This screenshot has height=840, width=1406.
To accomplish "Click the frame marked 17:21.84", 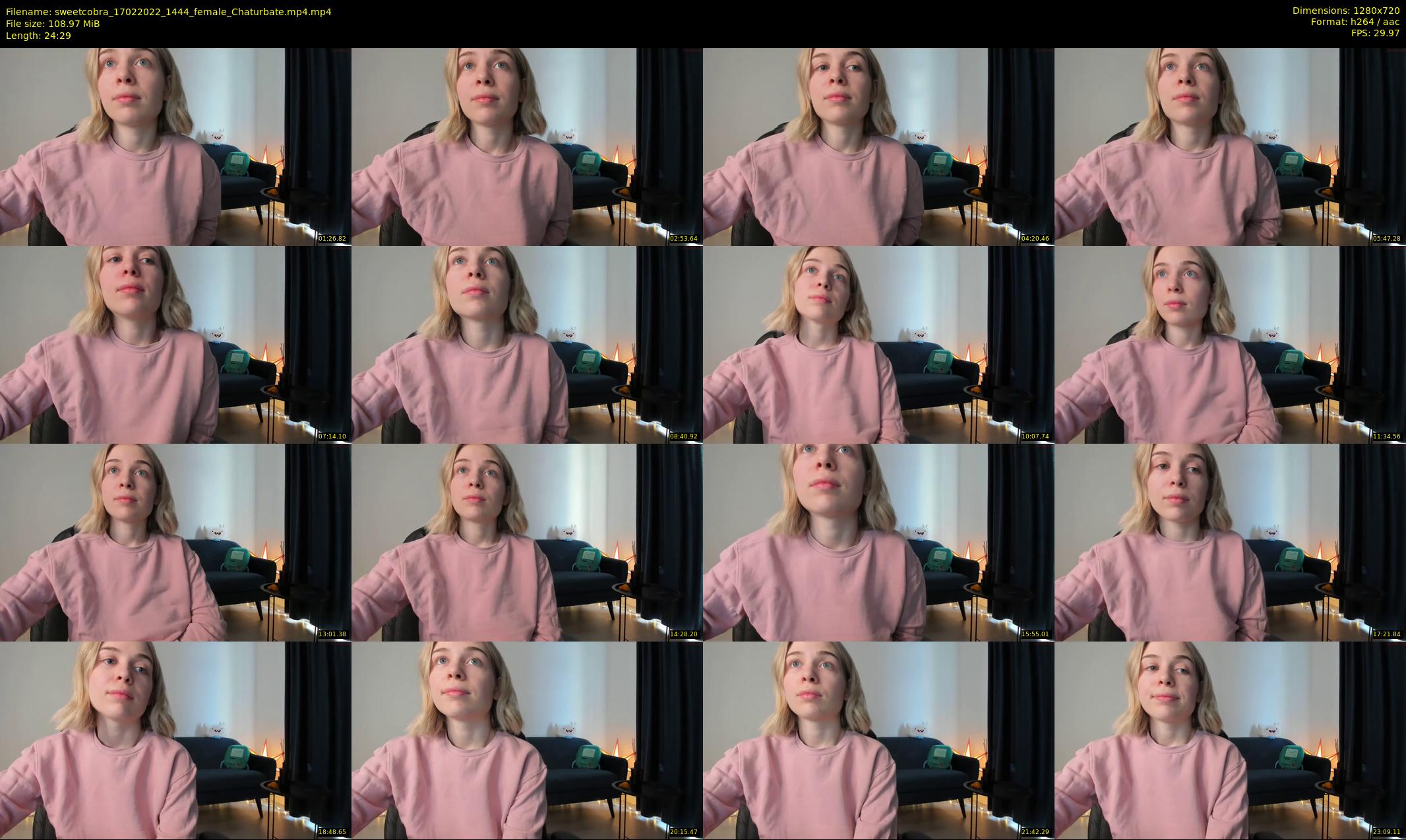I will click(1230, 542).
